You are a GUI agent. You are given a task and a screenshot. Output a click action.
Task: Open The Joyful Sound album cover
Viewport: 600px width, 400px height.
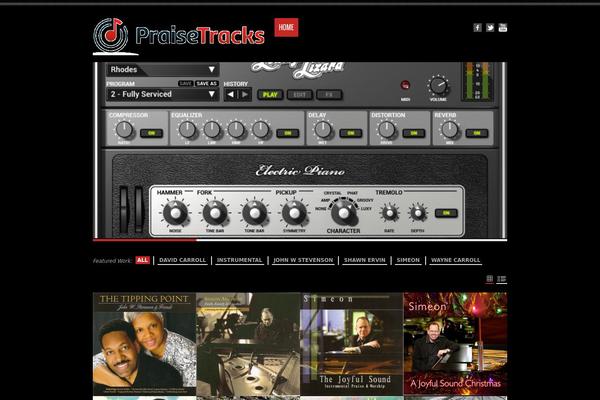tap(352, 344)
